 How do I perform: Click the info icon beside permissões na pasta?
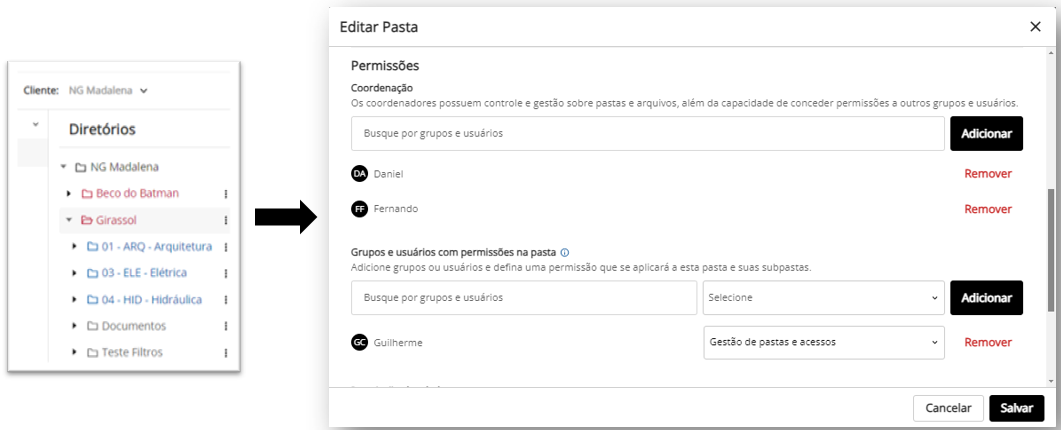(564, 253)
